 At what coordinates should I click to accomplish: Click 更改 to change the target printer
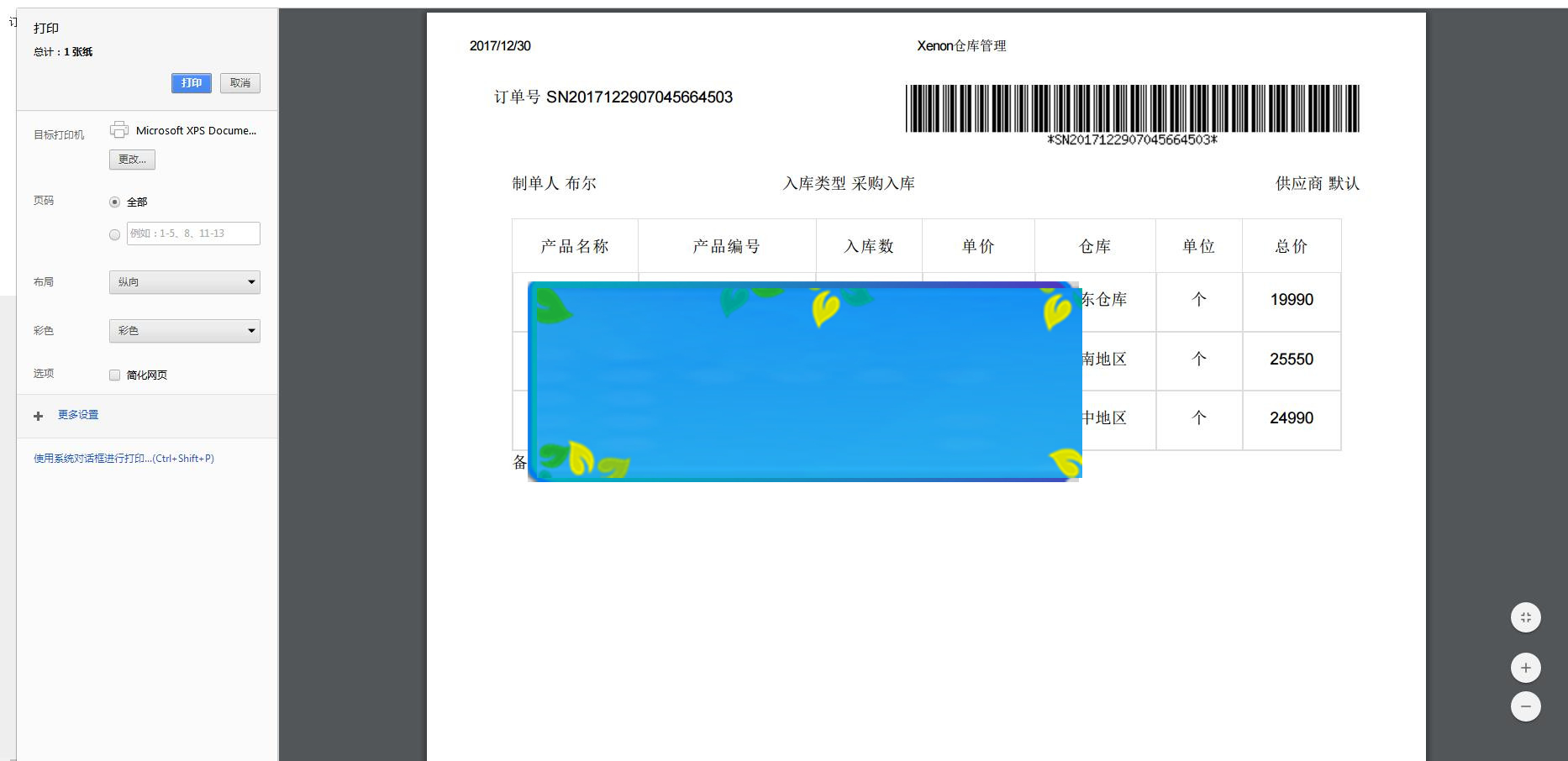[x=132, y=160]
